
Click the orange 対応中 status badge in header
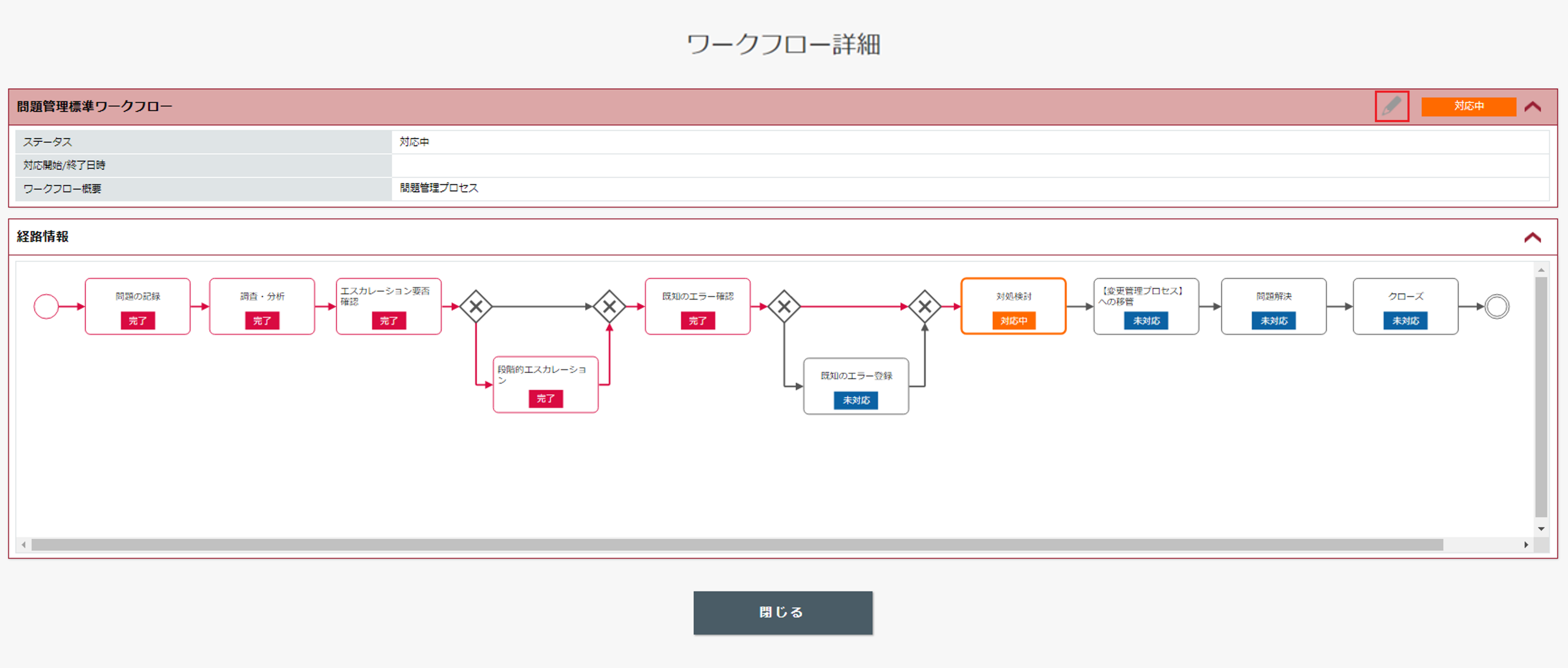[x=1468, y=106]
